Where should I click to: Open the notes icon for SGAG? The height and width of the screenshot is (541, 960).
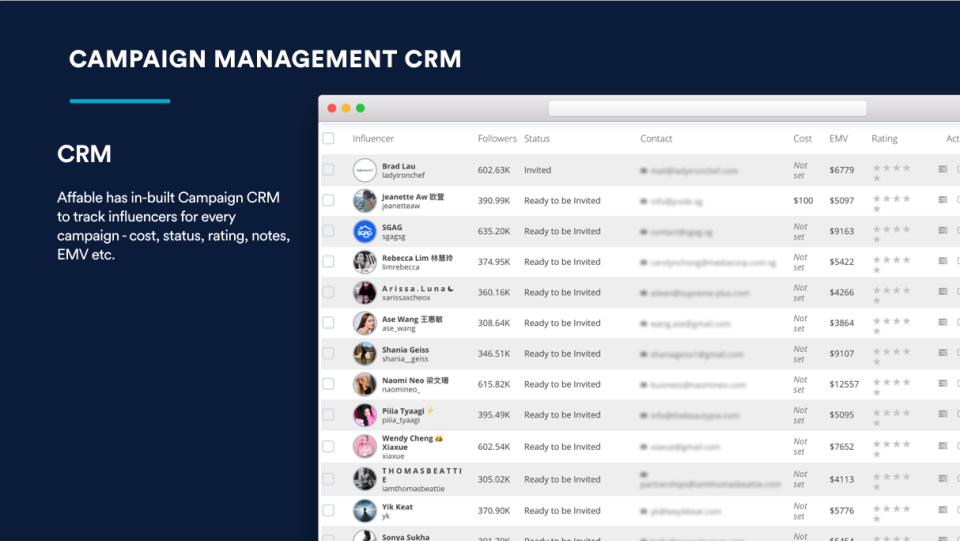(x=943, y=230)
